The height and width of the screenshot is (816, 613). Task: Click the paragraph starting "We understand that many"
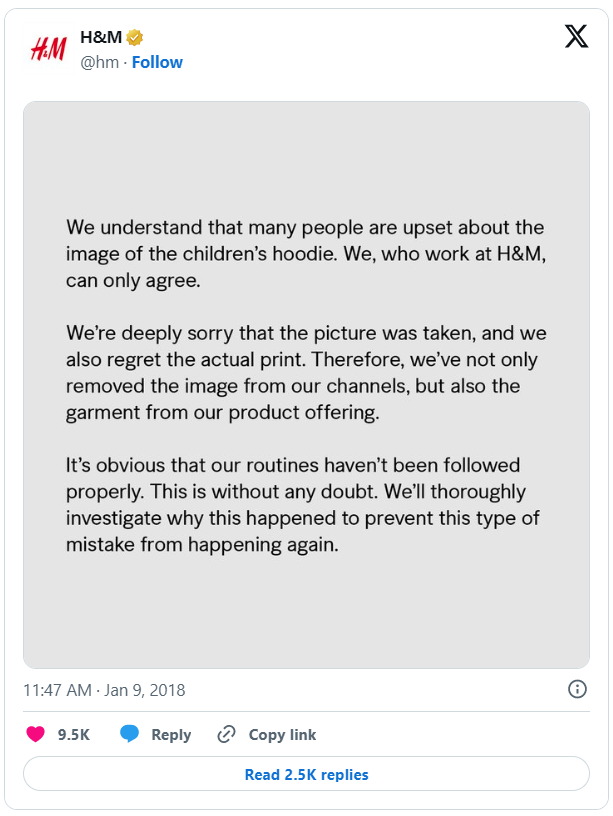click(305, 254)
